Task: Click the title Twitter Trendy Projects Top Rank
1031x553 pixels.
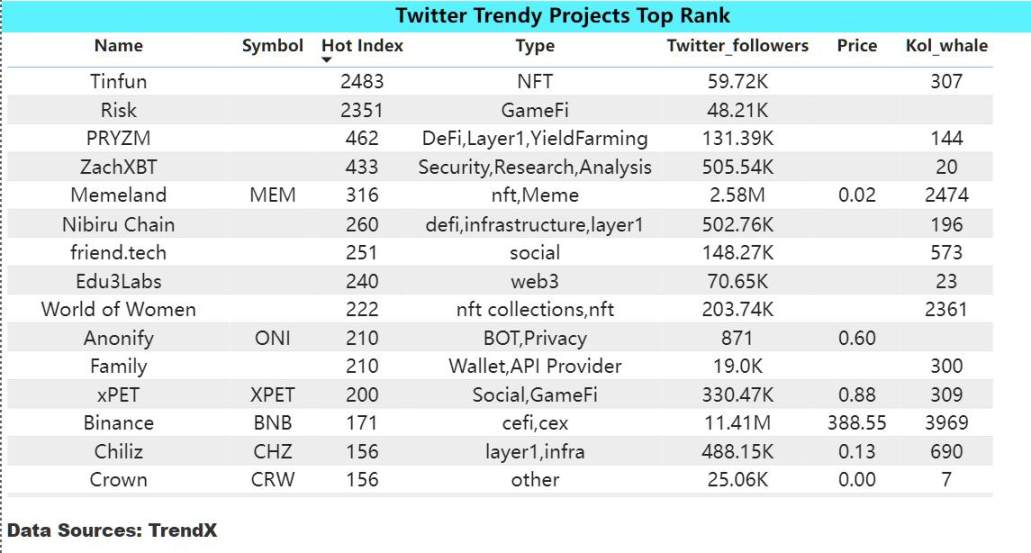Action: 562,15
